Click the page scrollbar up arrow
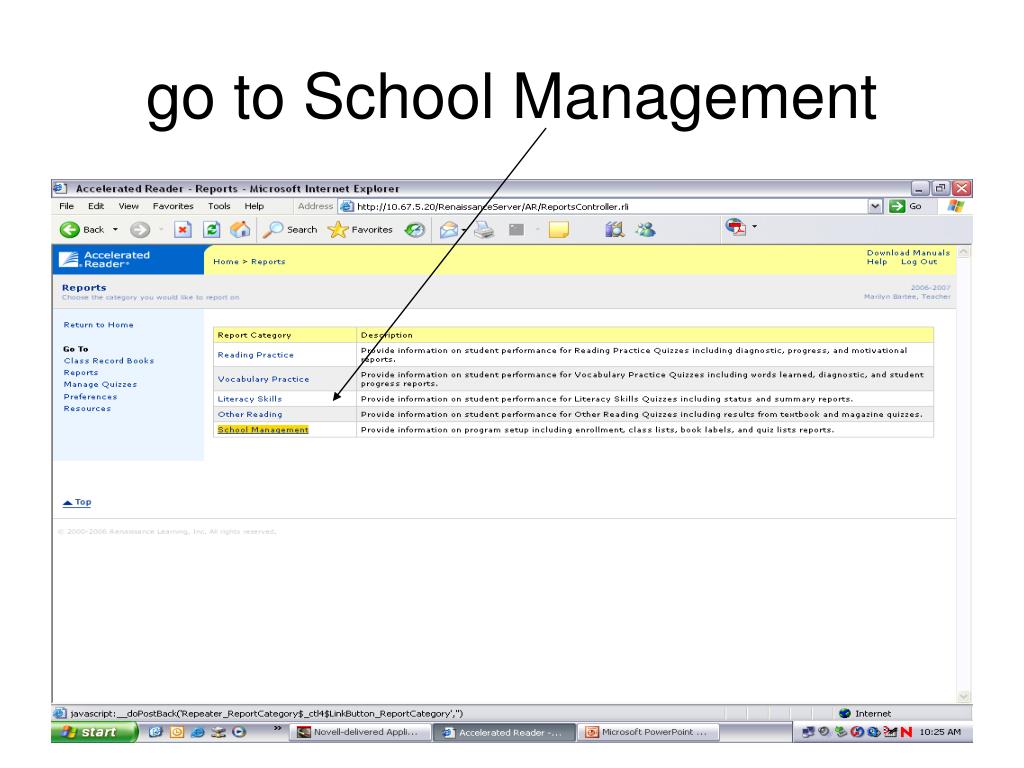This screenshot has height=768, width=1024. (x=964, y=251)
